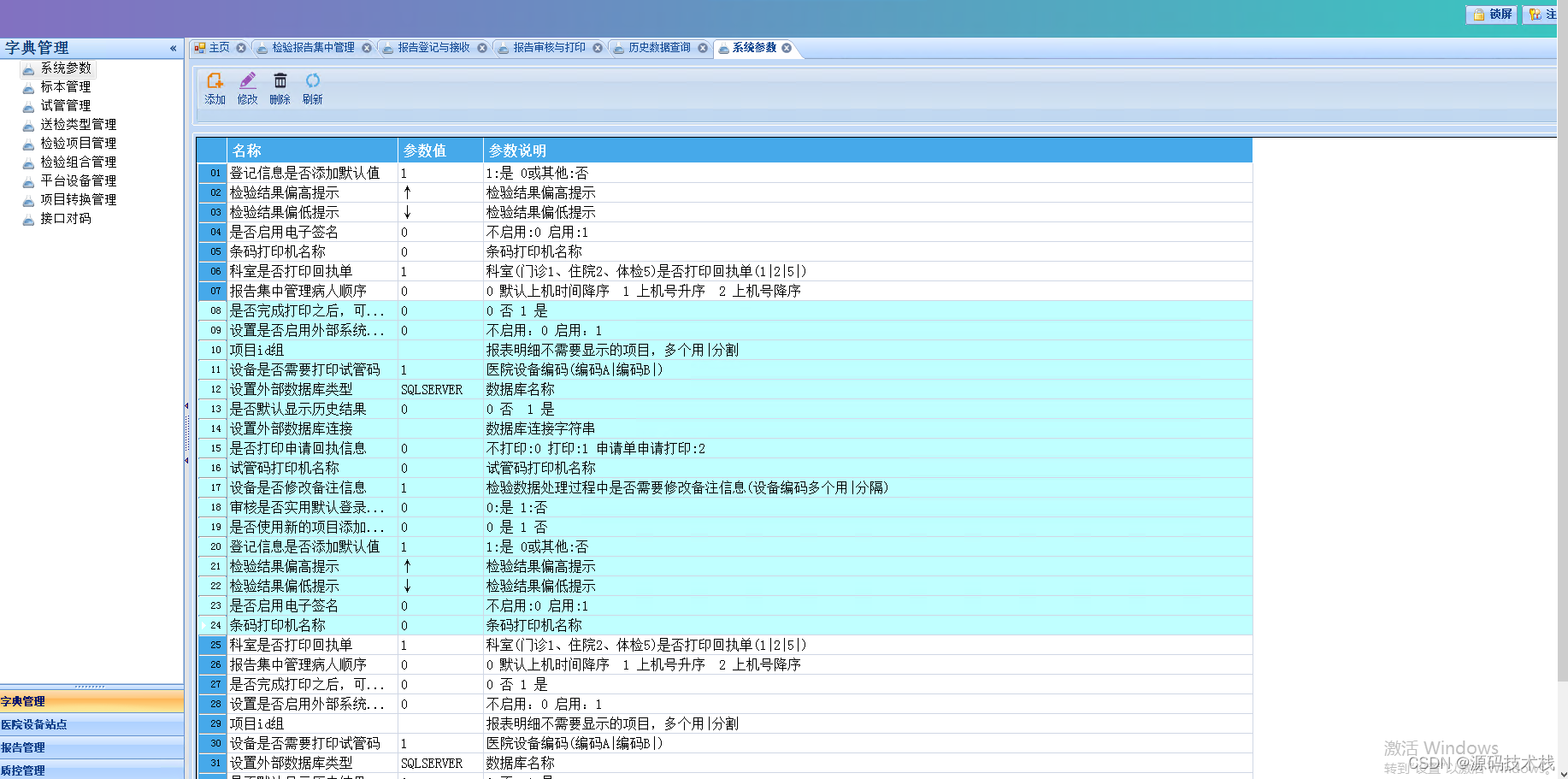Open 接口对码 in the sidebar tree
The height and width of the screenshot is (779, 1568).
pos(66,218)
